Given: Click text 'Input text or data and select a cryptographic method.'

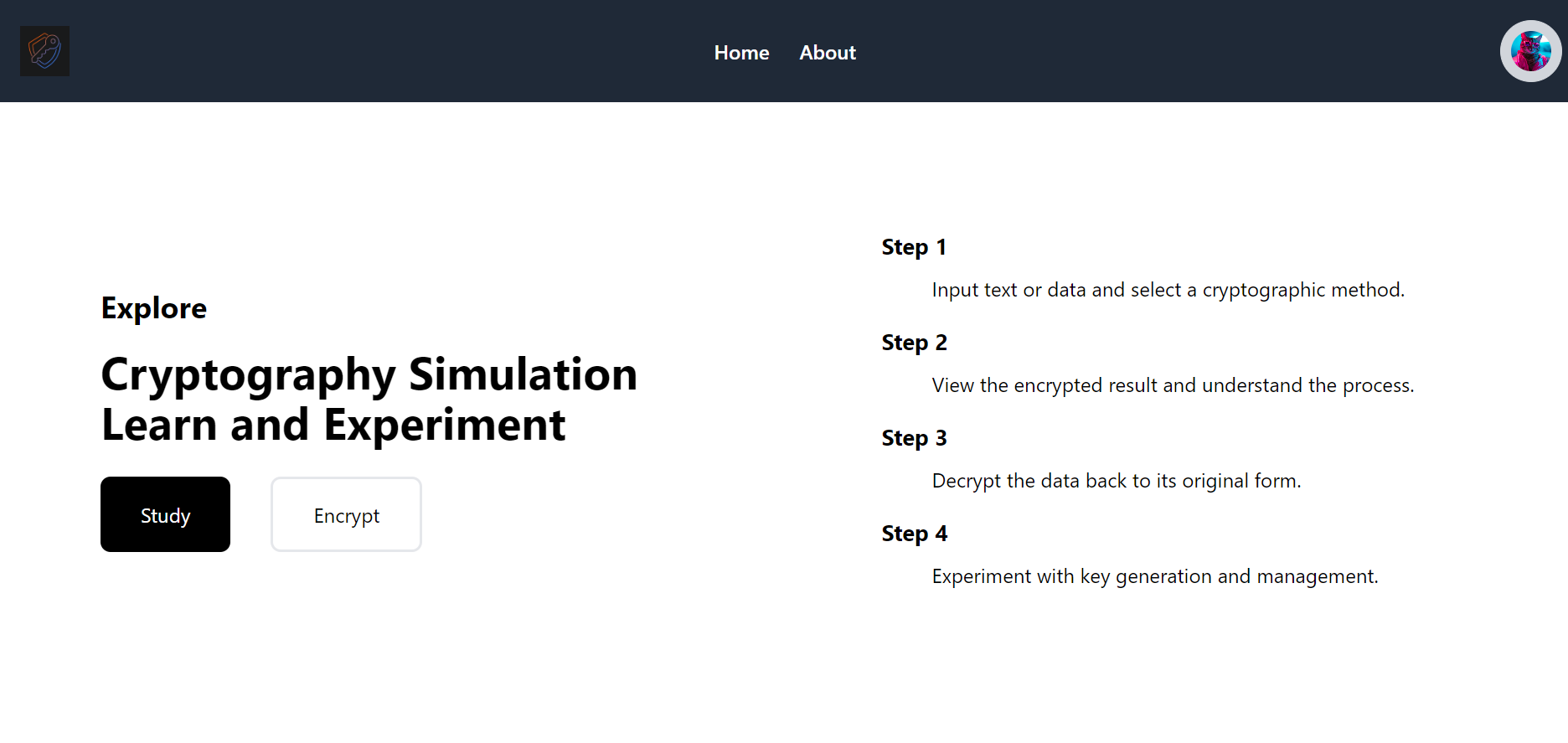Looking at the screenshot, I should 1168,290.
